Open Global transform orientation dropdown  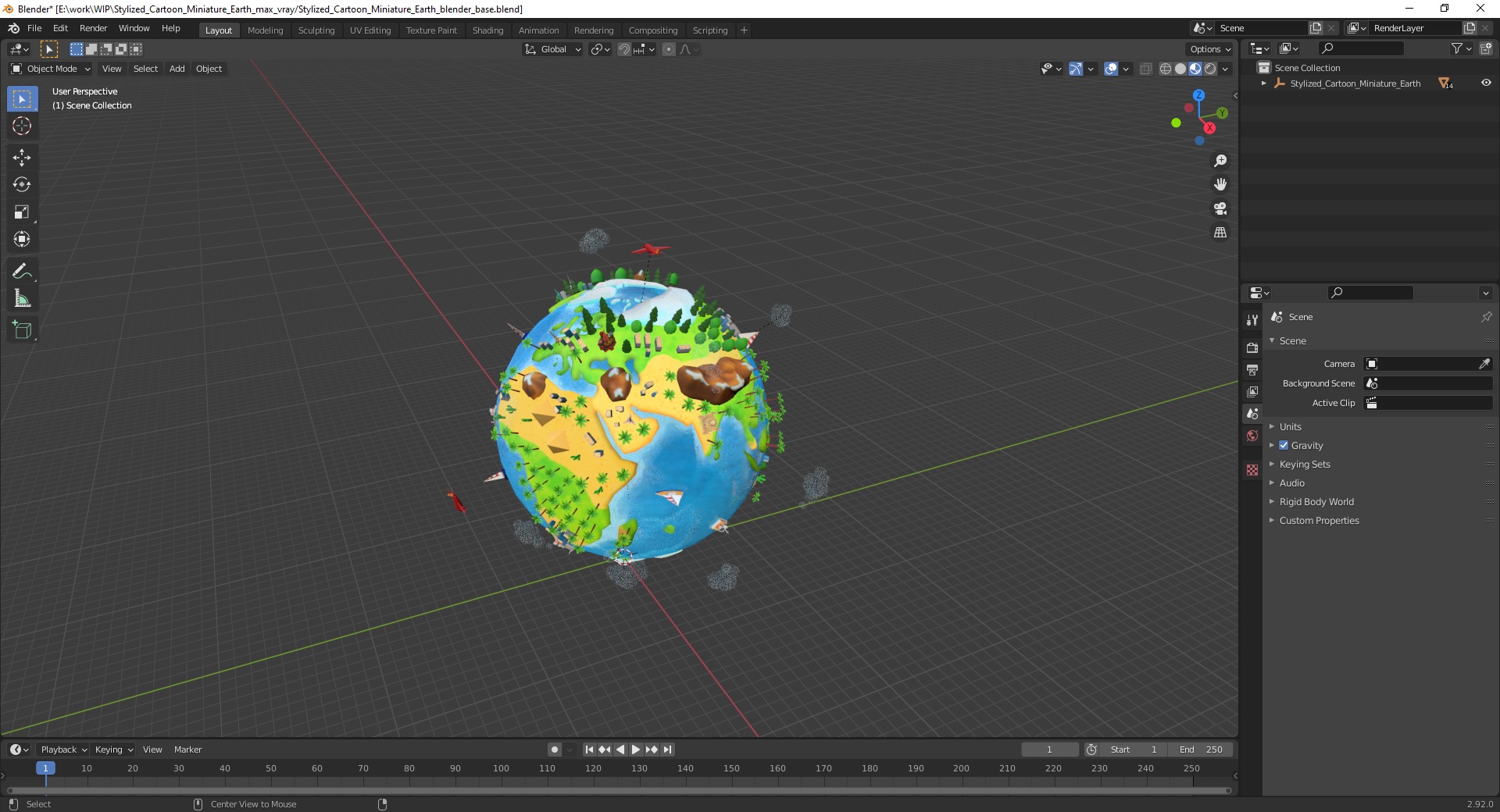coord(553,49)
